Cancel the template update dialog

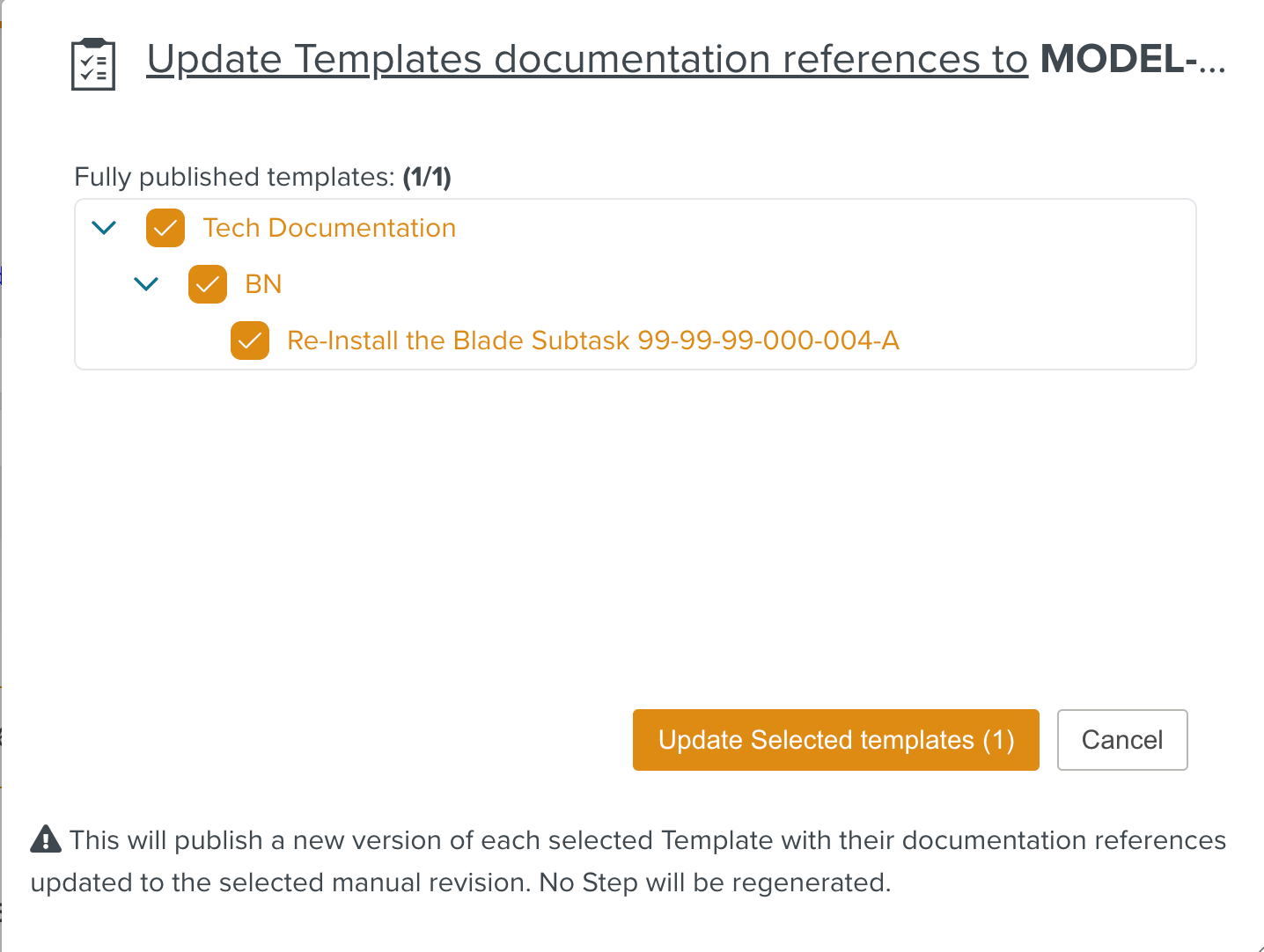[x=1121, y=740]
